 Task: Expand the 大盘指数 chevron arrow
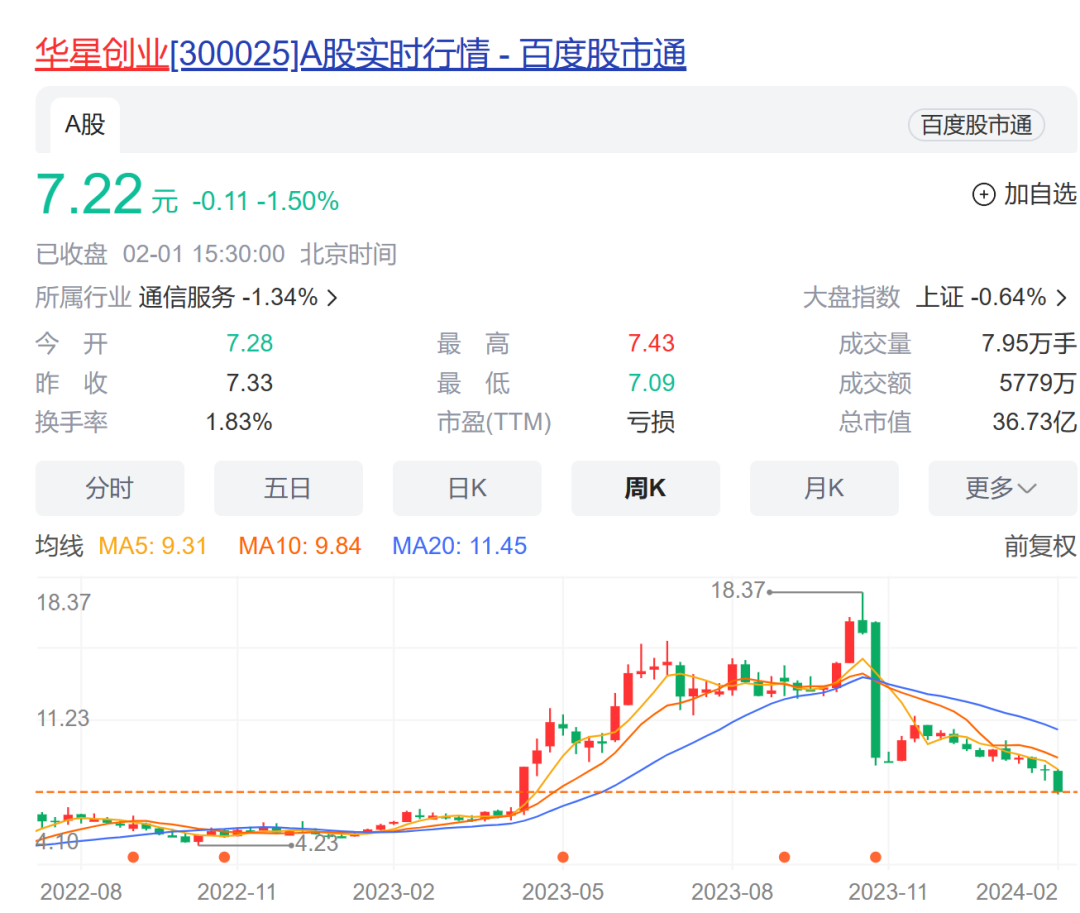pyautogui.click(x=1062, y=298)
